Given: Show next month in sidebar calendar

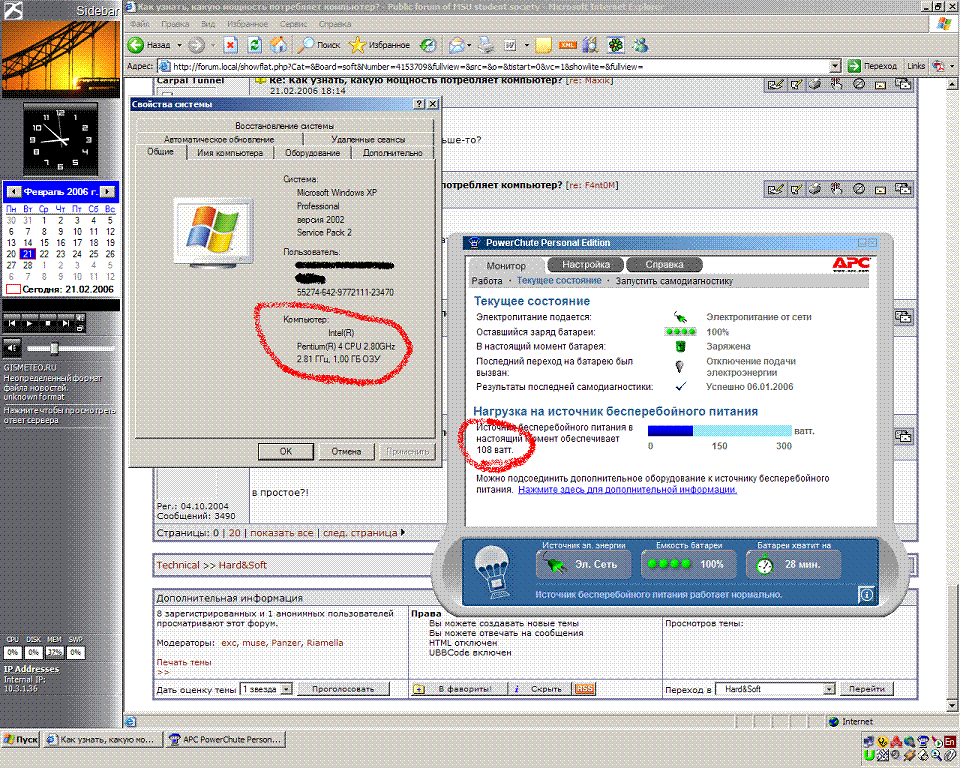Looking at the screenshot, I should point(107,192).
